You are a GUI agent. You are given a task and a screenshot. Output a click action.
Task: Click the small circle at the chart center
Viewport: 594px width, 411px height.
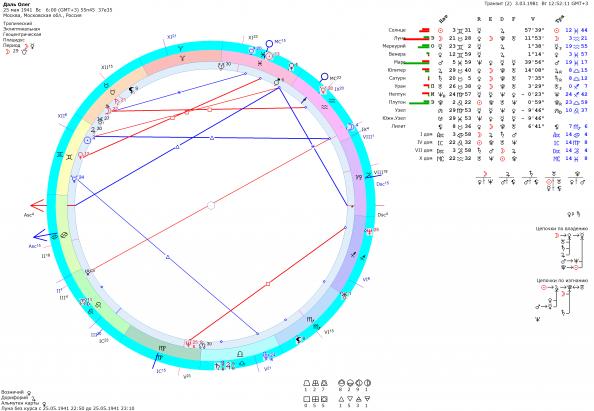point(211,206)
